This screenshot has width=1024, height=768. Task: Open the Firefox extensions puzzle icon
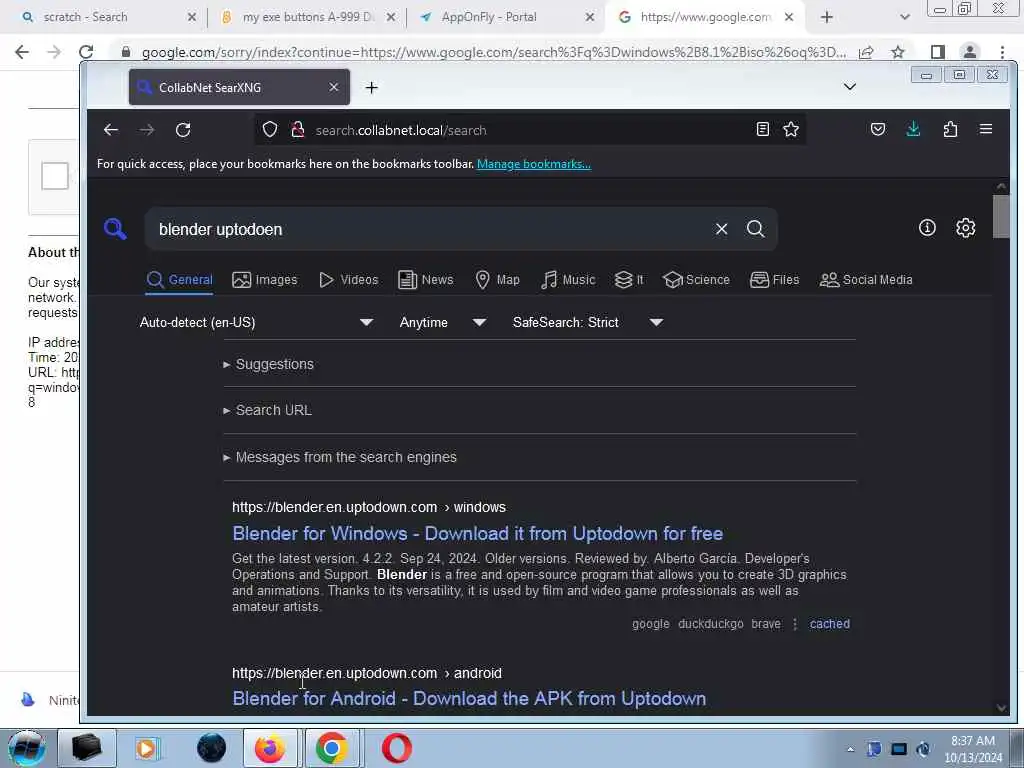click(950, 129)
